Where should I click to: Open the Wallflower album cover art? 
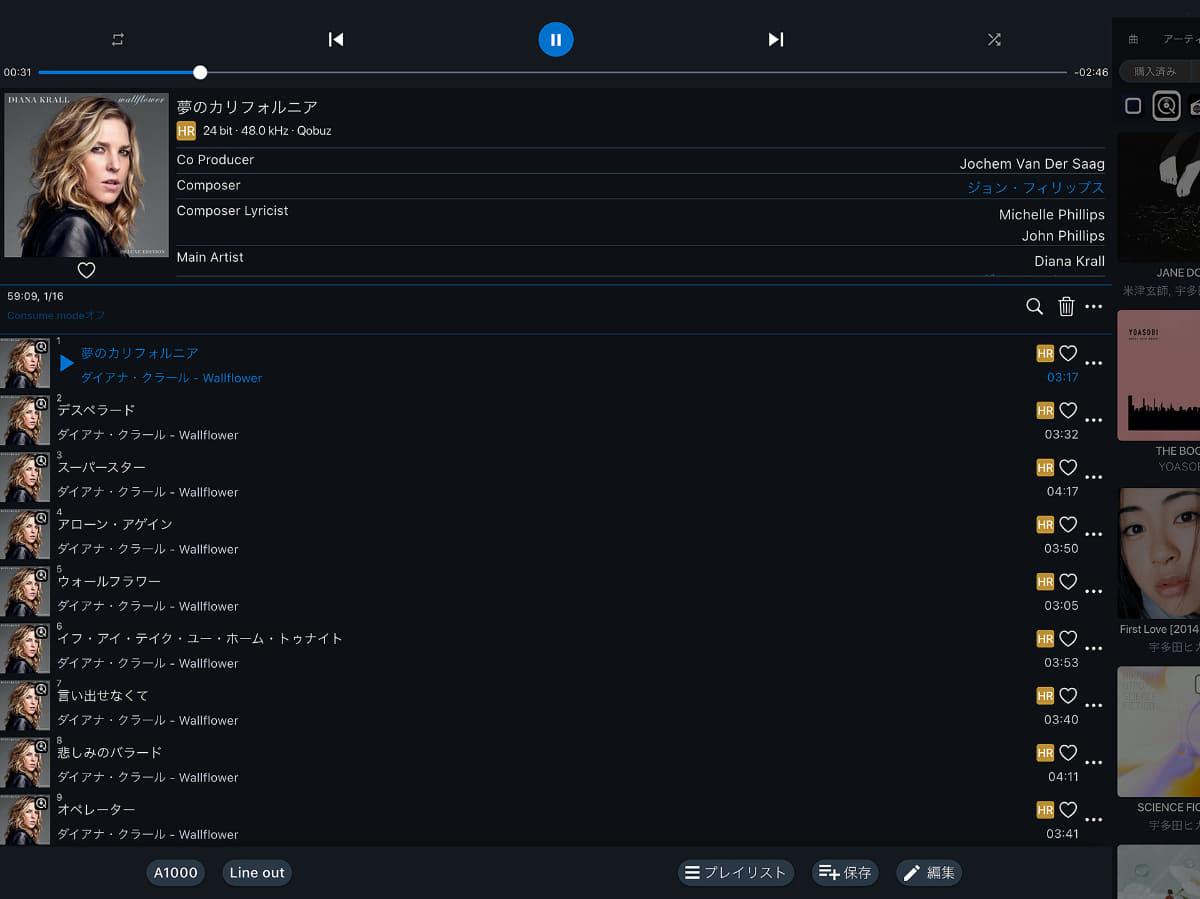pyautogui.click(x=86, y=175)
